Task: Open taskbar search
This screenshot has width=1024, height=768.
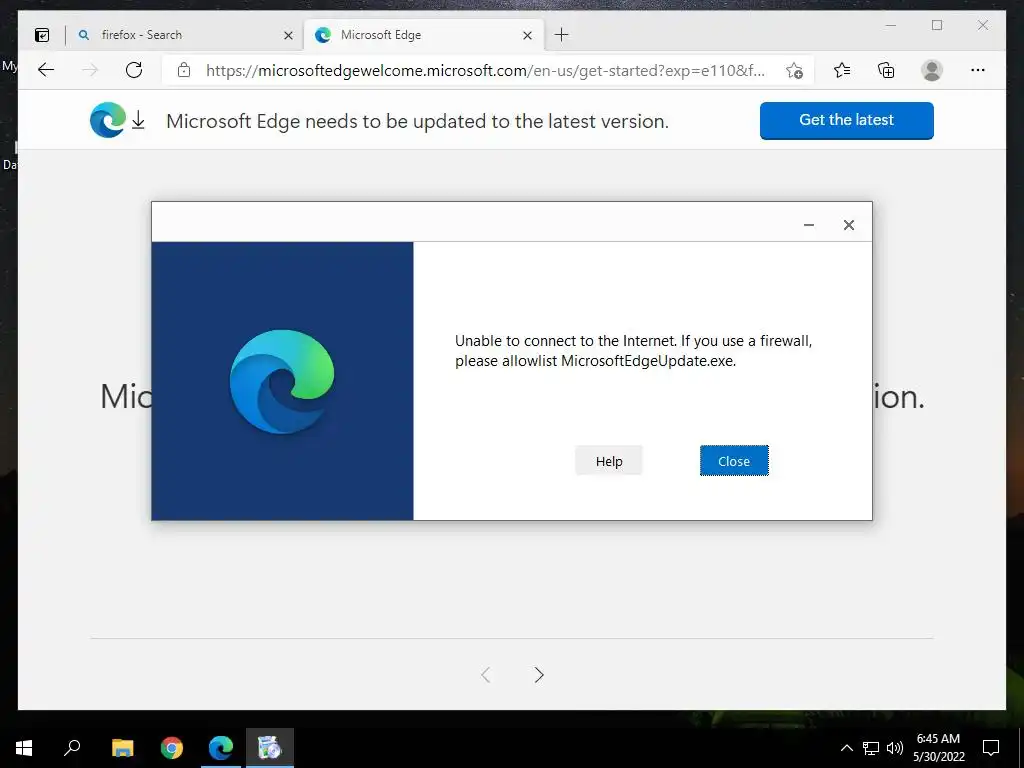Action: point(72,748)
